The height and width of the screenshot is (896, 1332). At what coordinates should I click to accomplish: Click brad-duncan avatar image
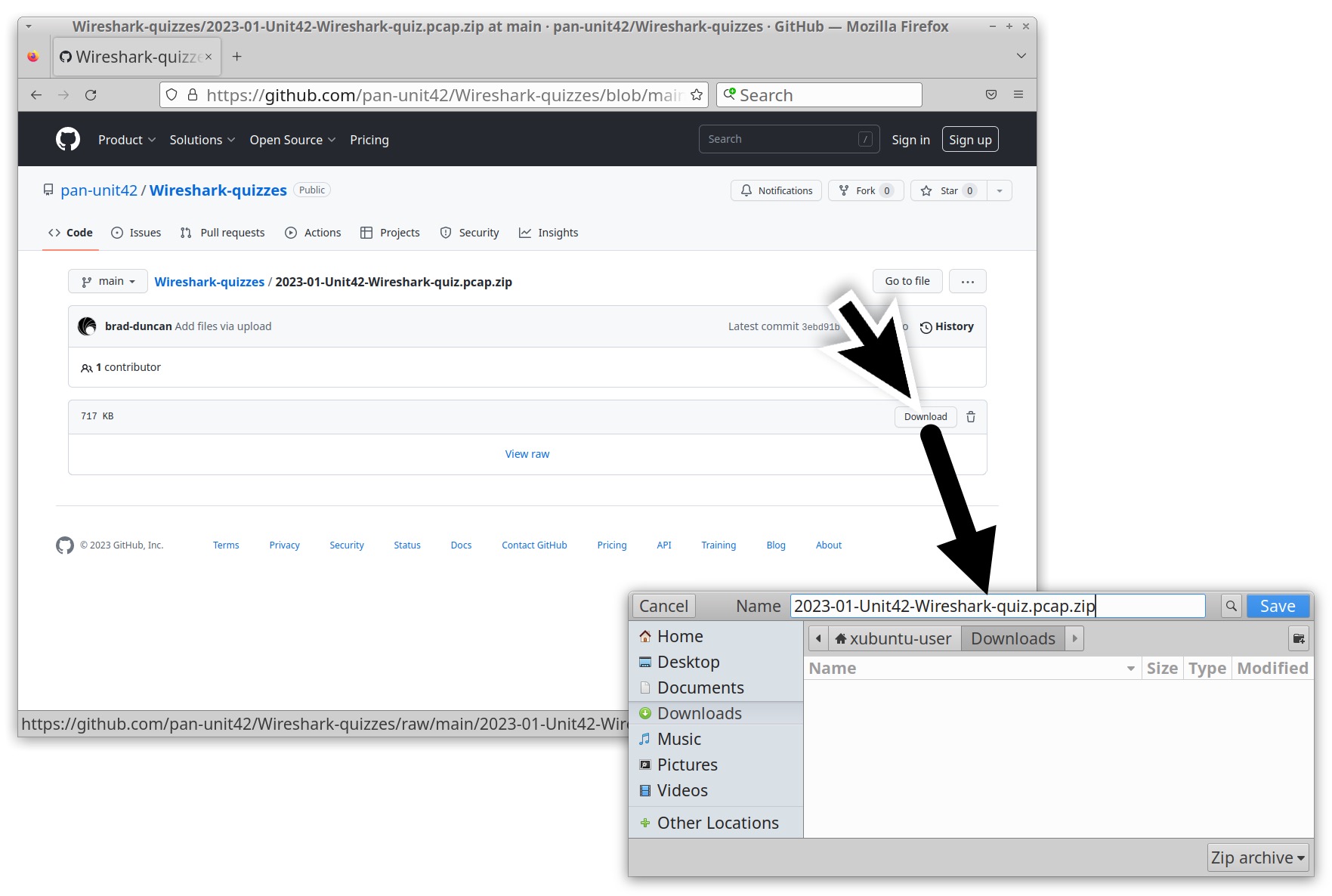88,326
